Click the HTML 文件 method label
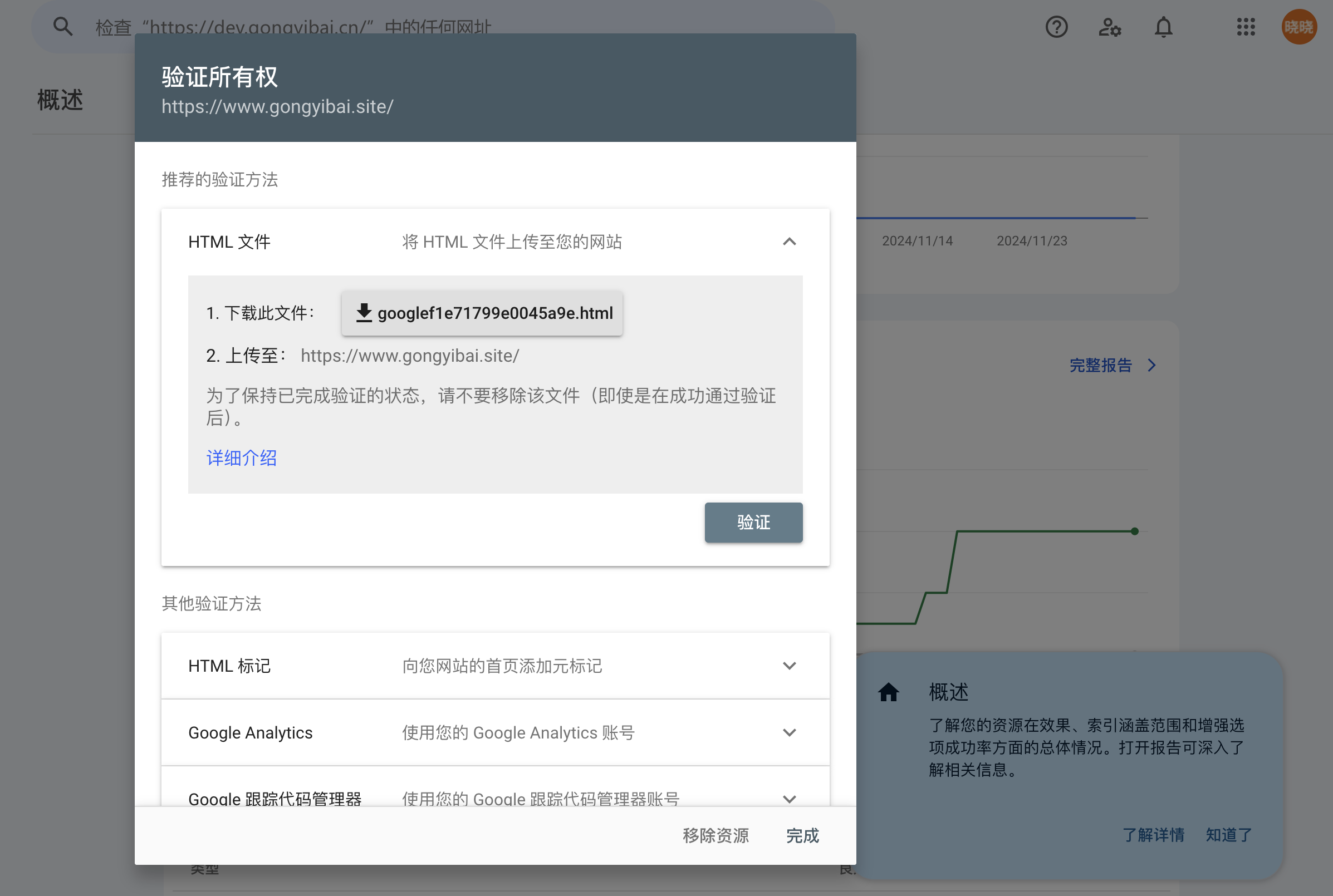 pos(229,242)
